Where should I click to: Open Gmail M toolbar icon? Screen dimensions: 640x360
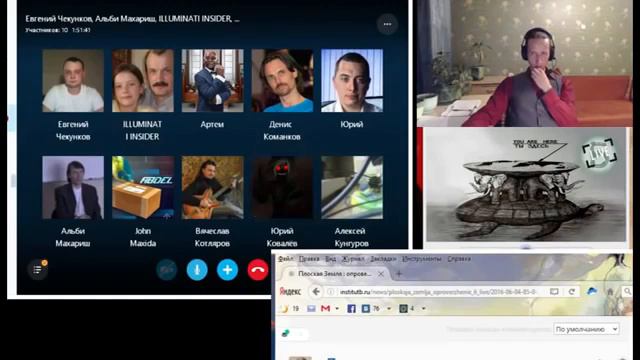pyautogui.click(x=325, y=309)
